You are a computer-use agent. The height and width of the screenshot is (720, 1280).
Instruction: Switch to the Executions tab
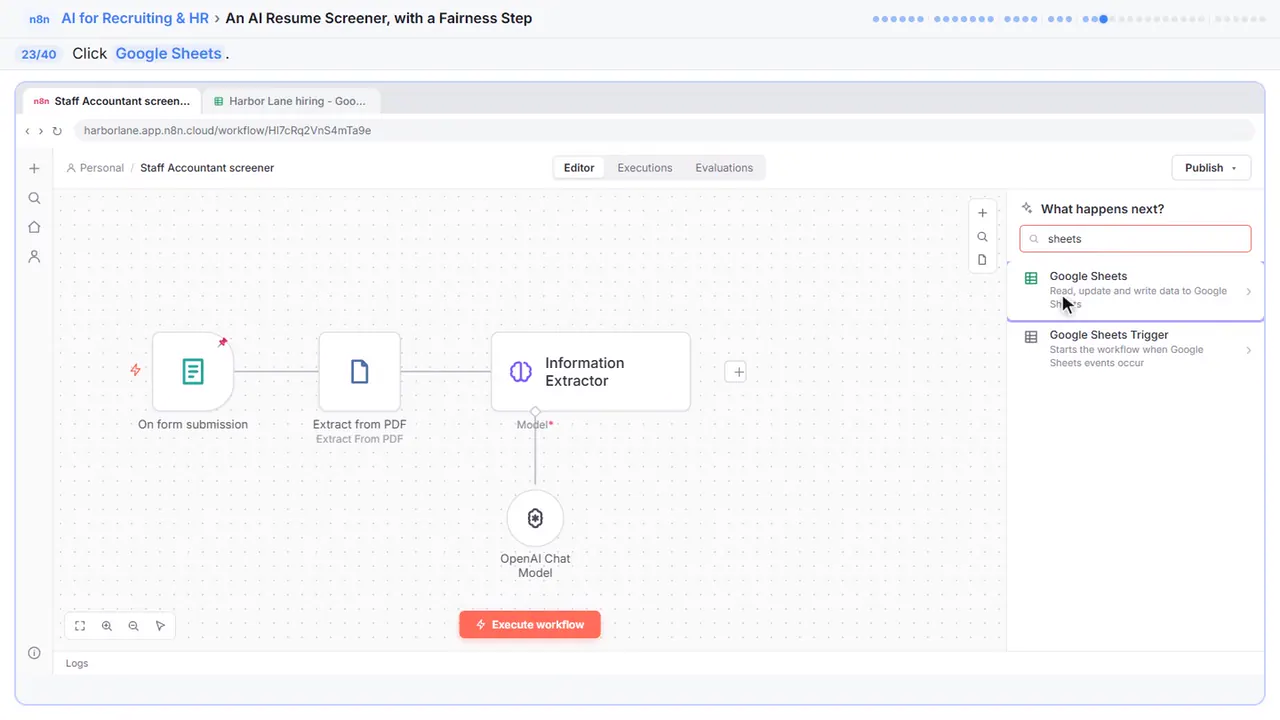(645, 168)
